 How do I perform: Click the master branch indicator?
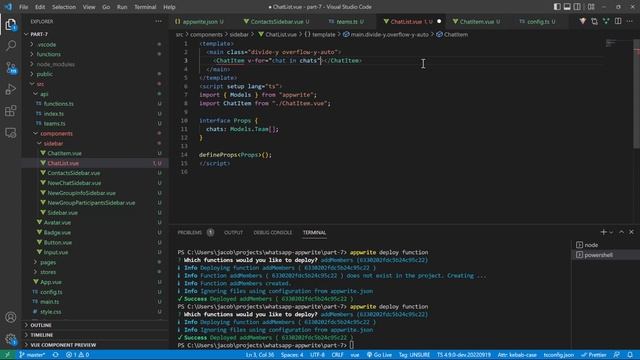32,355
